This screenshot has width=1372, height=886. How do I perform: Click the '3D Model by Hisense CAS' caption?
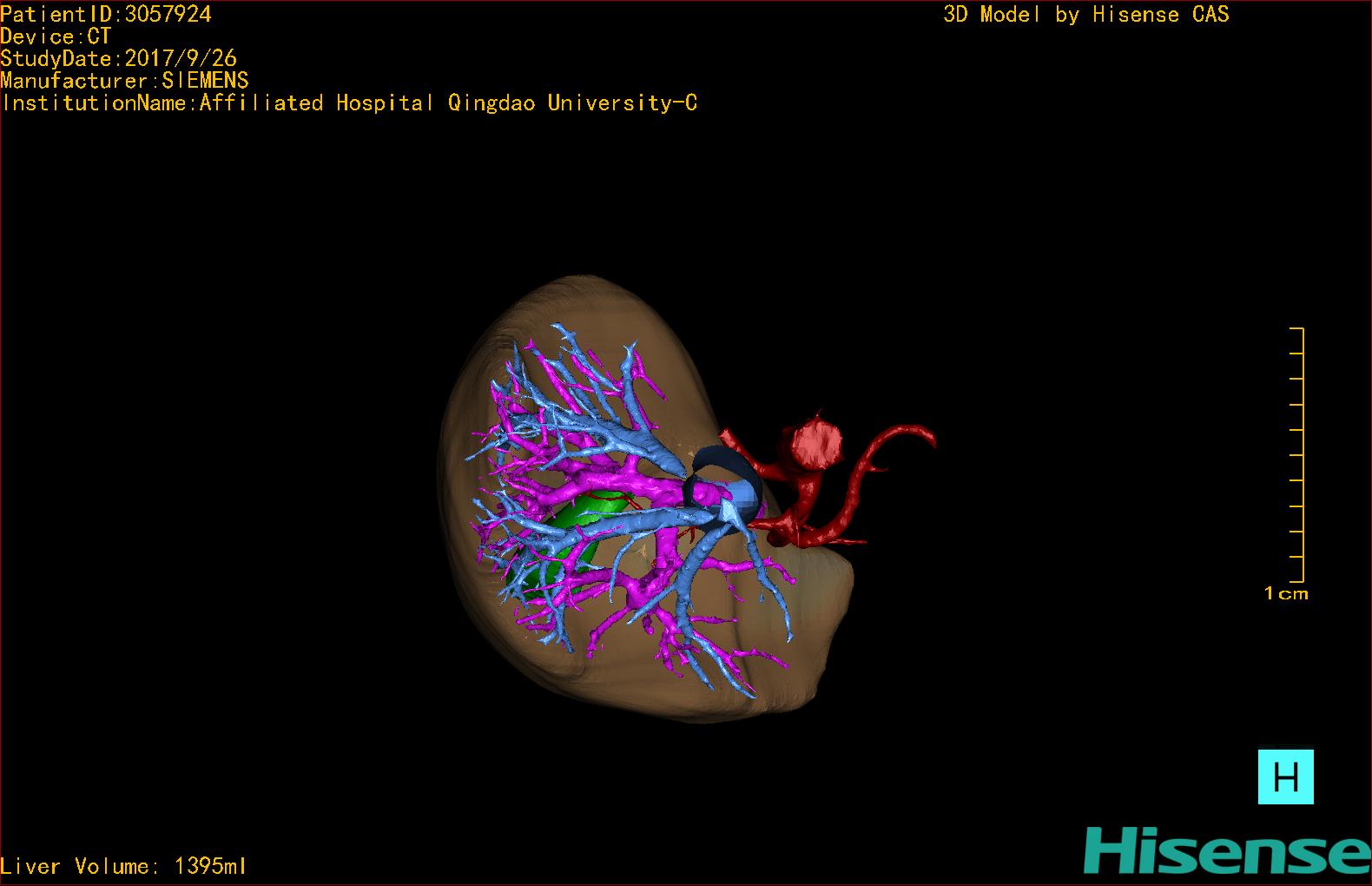(1086, 15)
